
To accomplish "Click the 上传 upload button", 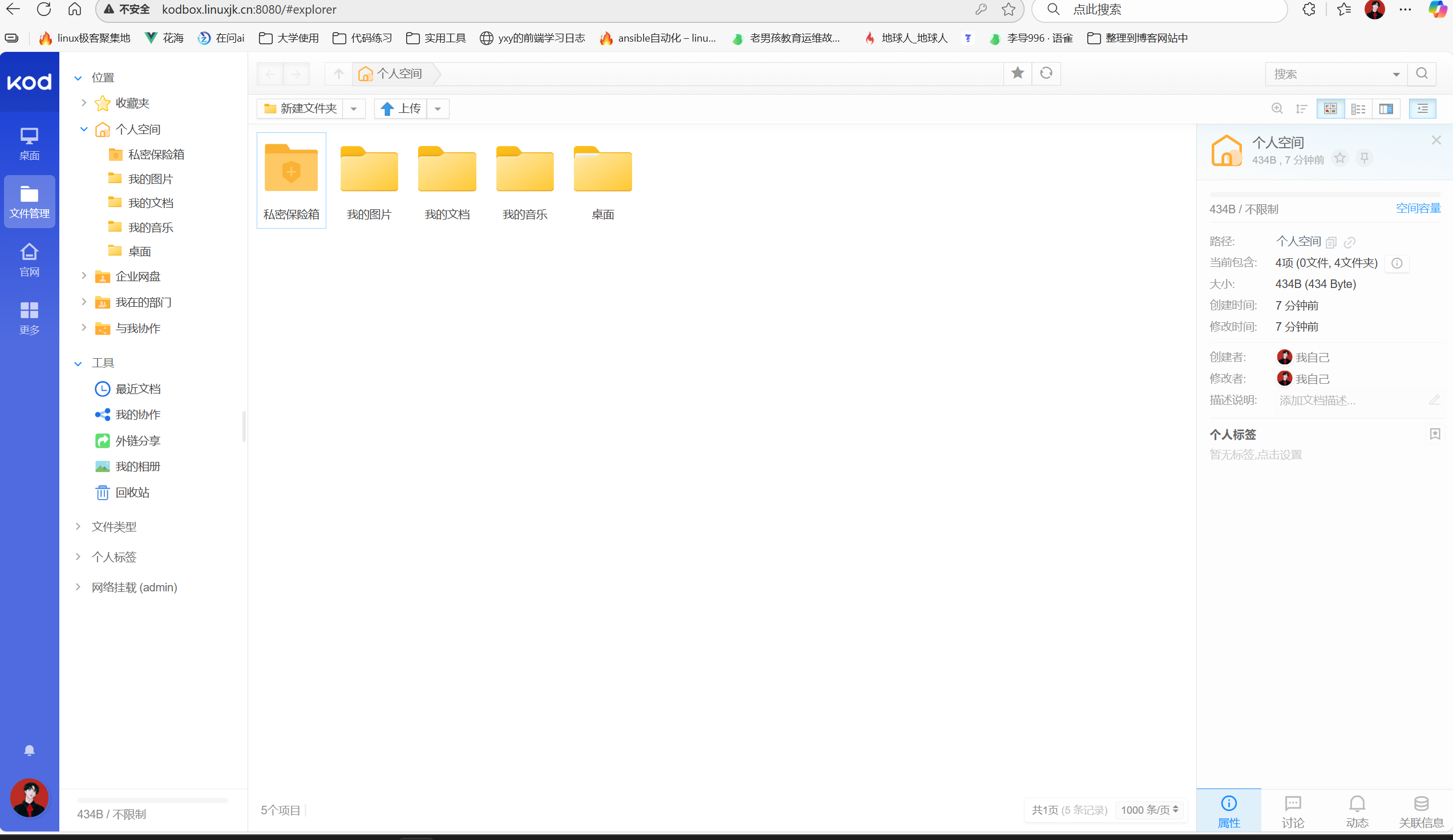I will click(x=401, y=108).
